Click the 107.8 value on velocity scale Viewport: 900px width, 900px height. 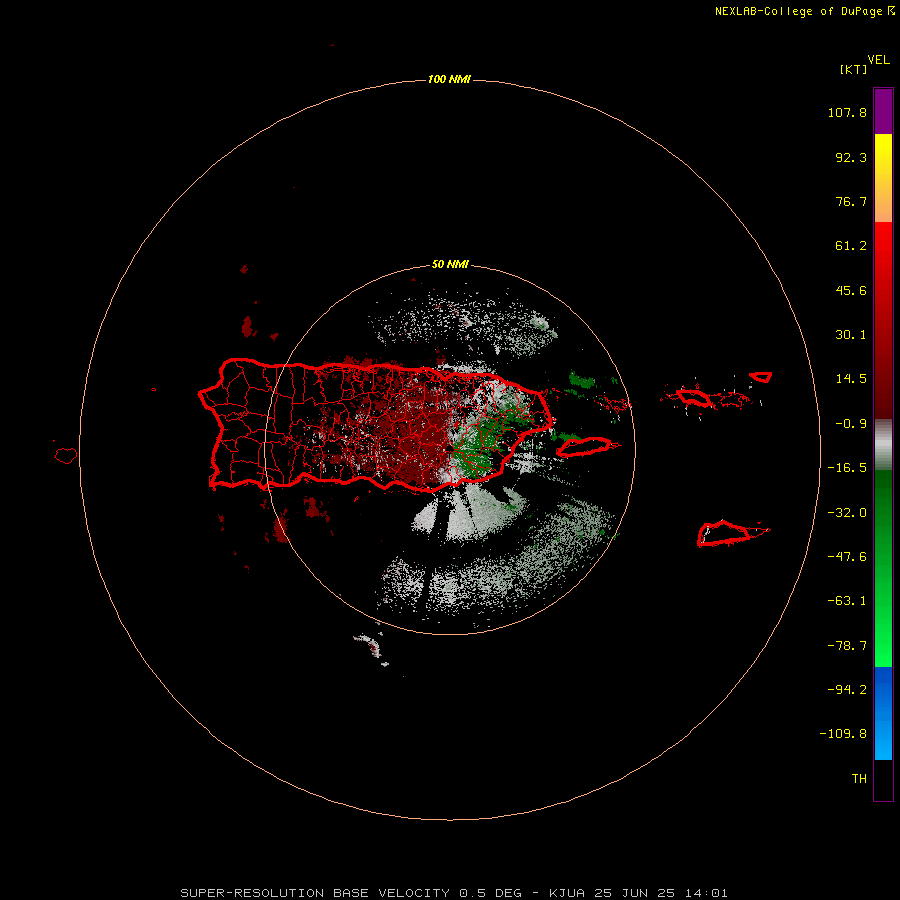coord(847,112)
